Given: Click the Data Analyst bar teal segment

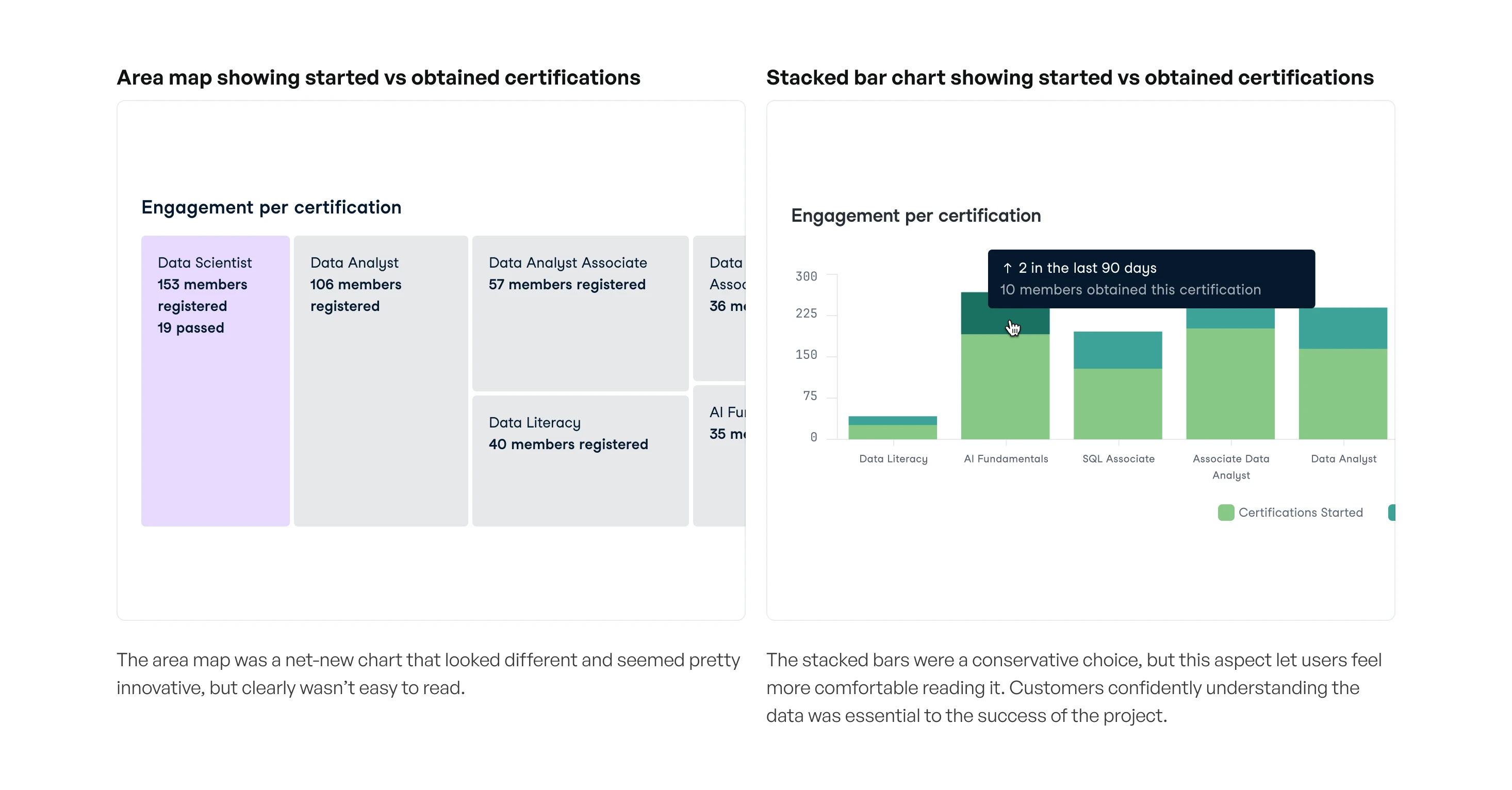Looking at the screenshot, I should tap(1343, 327).
